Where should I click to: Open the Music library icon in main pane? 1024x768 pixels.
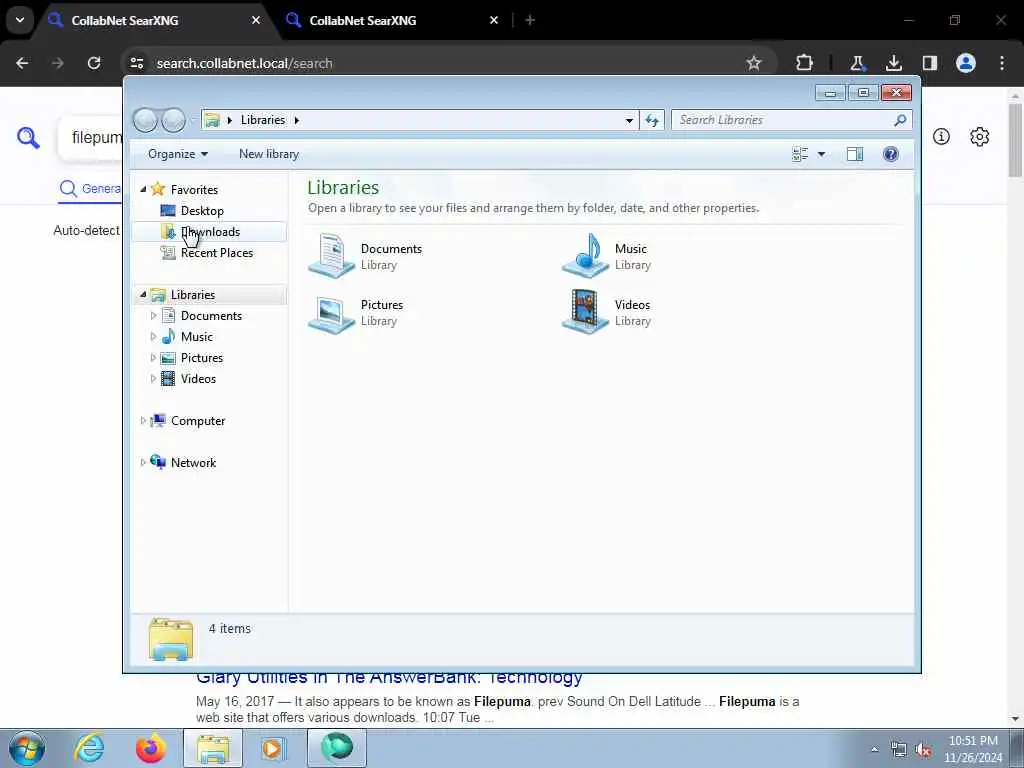586,256
